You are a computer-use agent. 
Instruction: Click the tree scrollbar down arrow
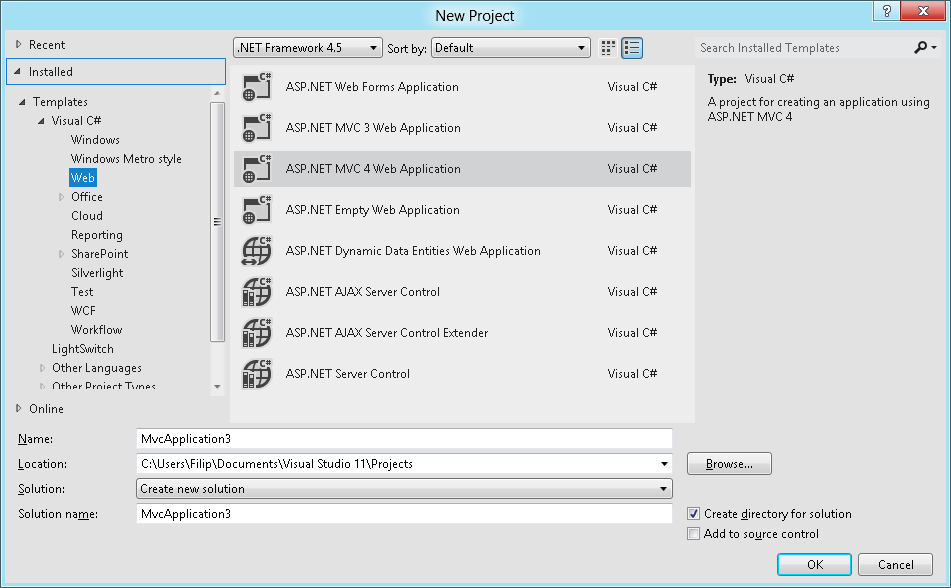(x=217, y=387)
